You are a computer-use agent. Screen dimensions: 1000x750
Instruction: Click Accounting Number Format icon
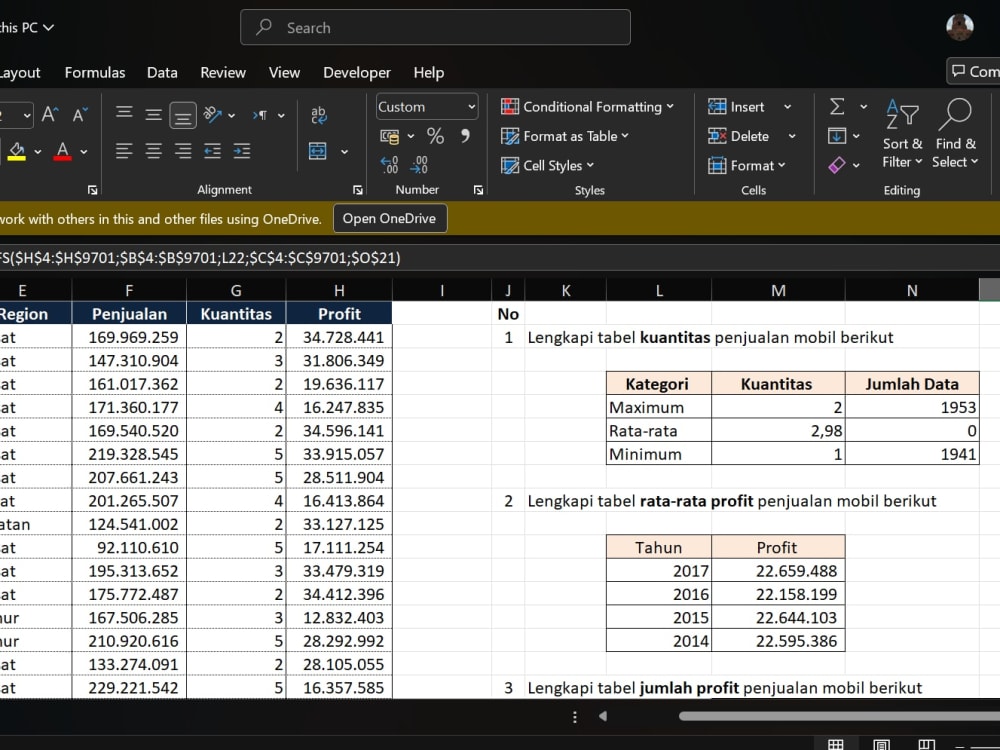[389, 136]
